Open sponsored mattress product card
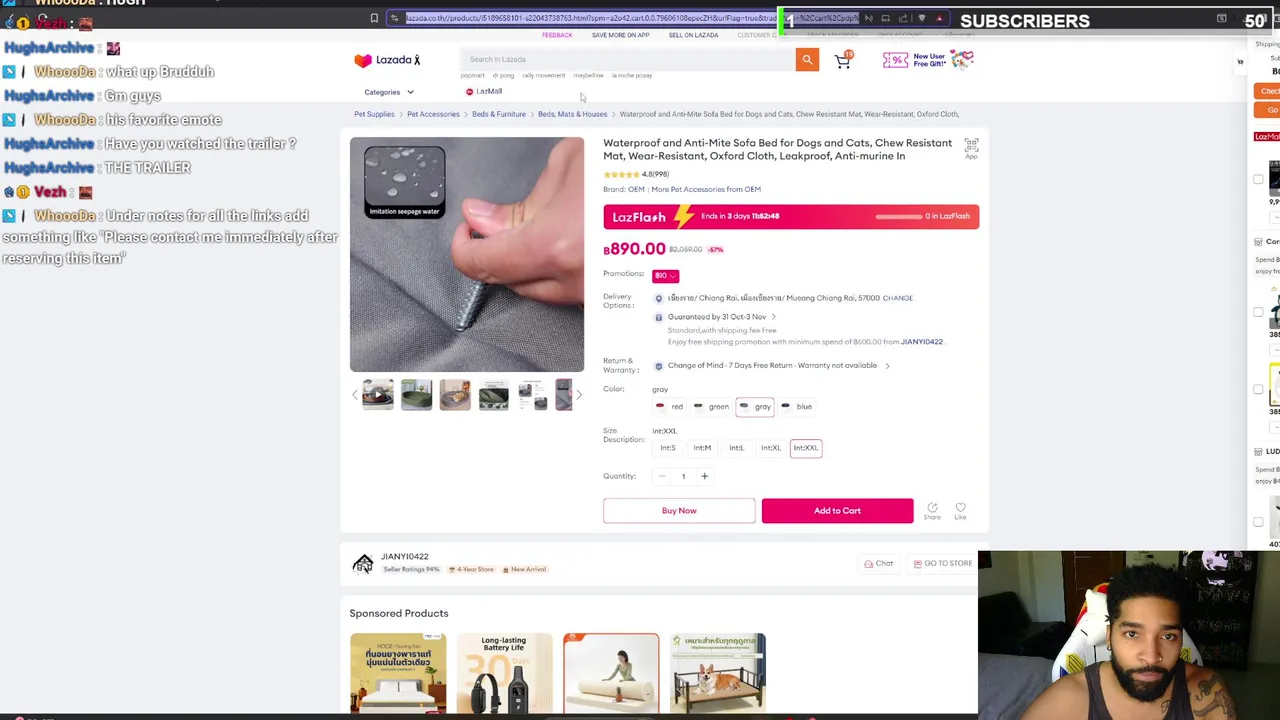The width and height of the screenshot is (1280, 720). (x=398, y=673)
